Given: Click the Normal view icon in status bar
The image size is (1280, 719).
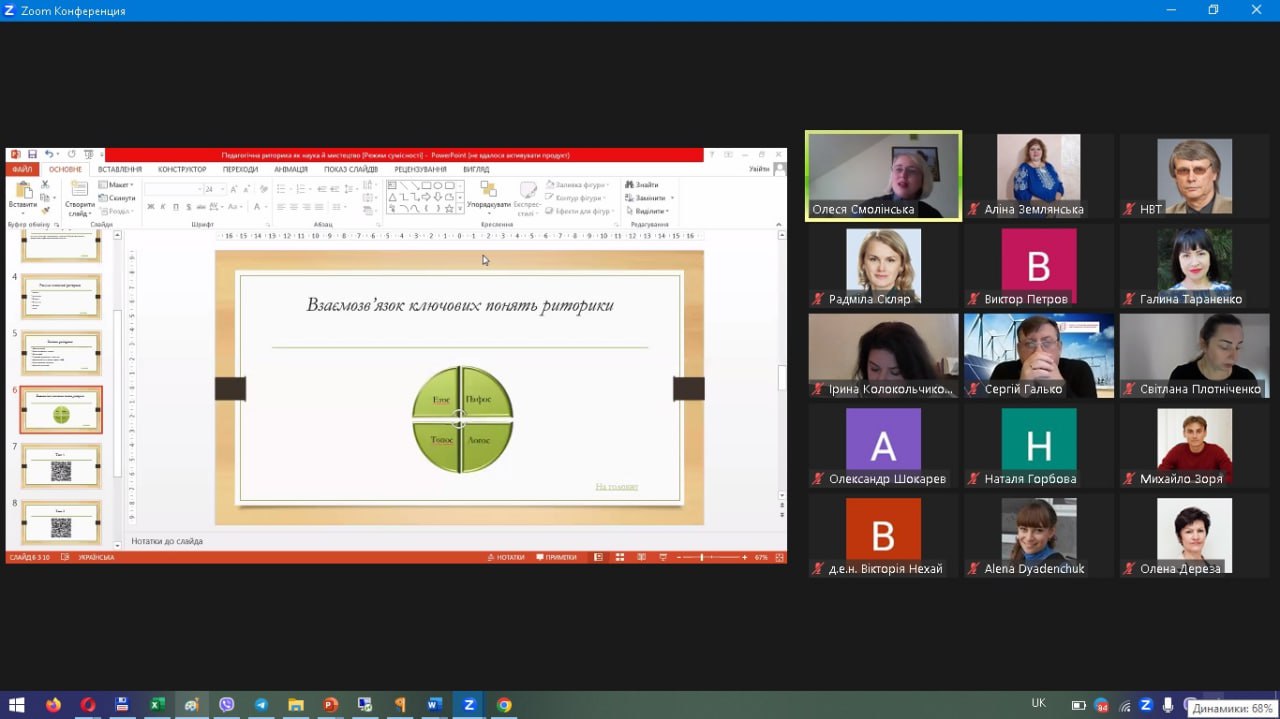Looking at the screenshot, I should tap(598, 557).
